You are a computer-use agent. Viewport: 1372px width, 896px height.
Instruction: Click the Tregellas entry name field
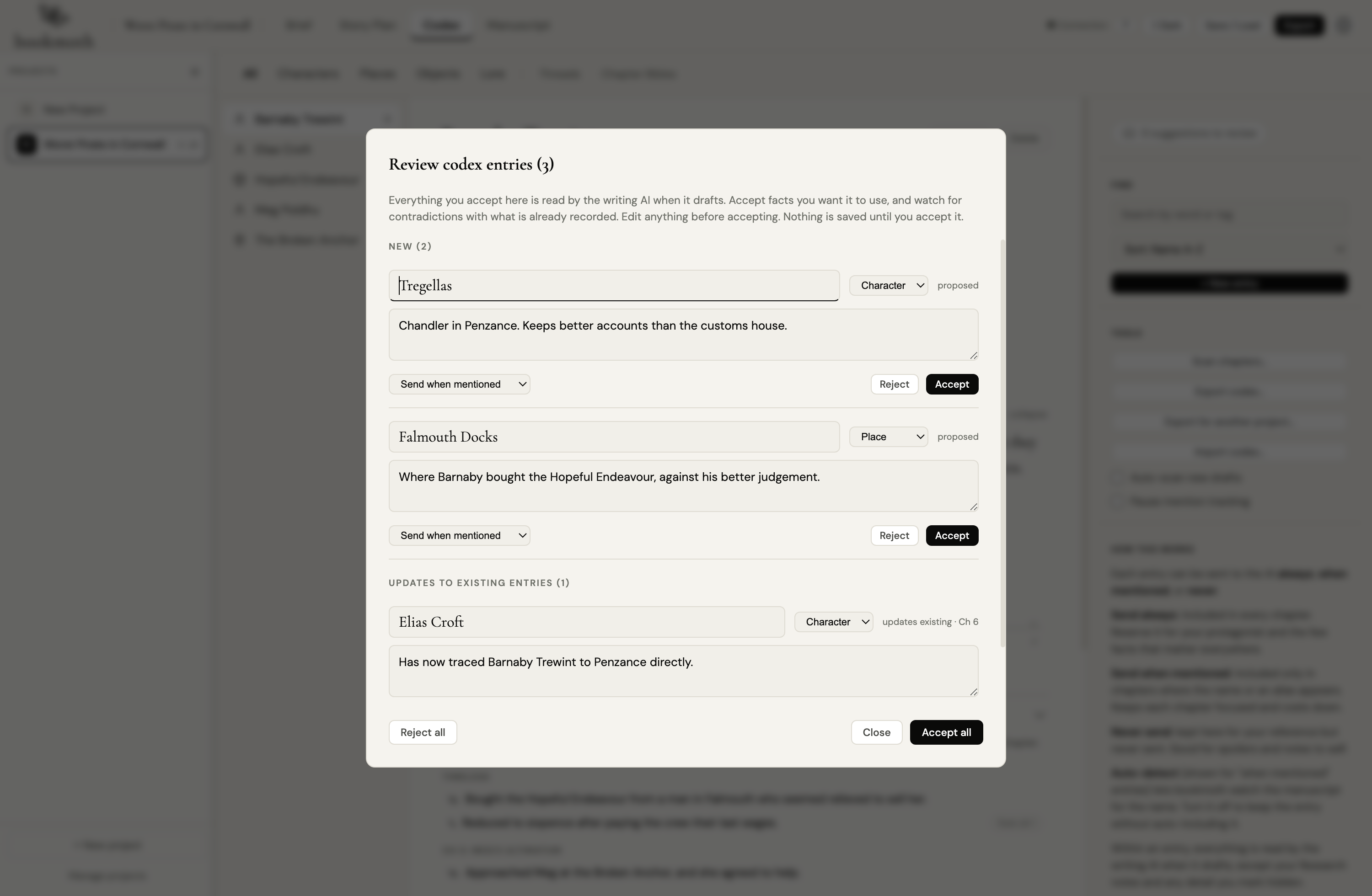pos(614,285)
